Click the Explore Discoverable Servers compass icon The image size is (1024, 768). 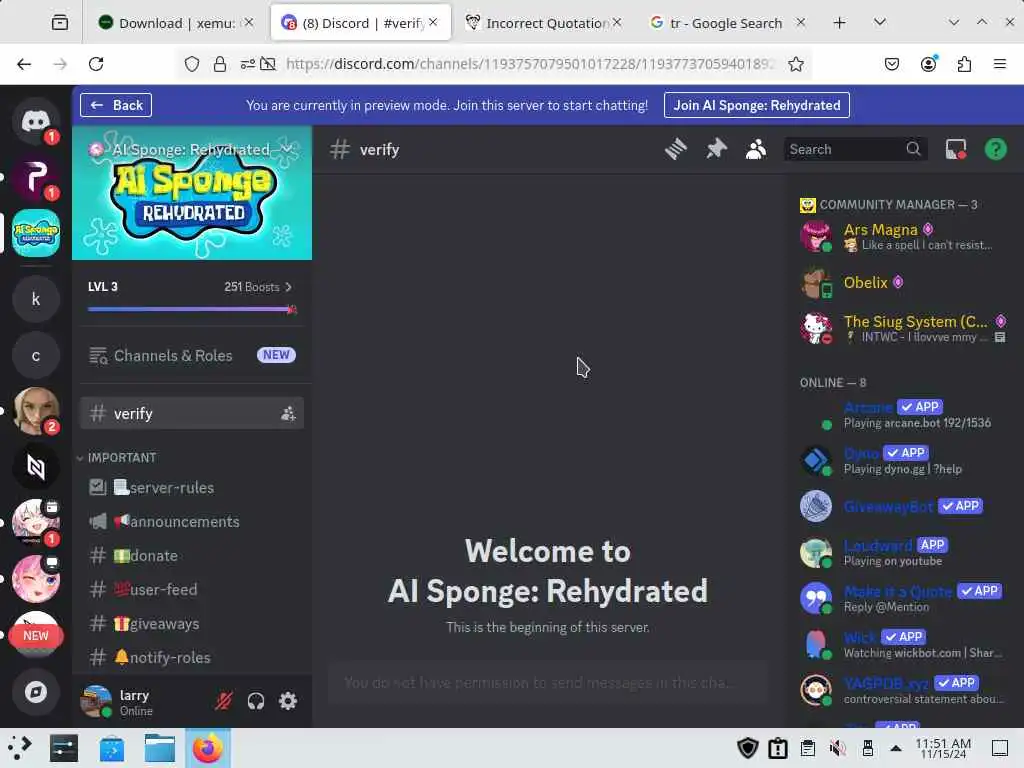coord(35,692)
